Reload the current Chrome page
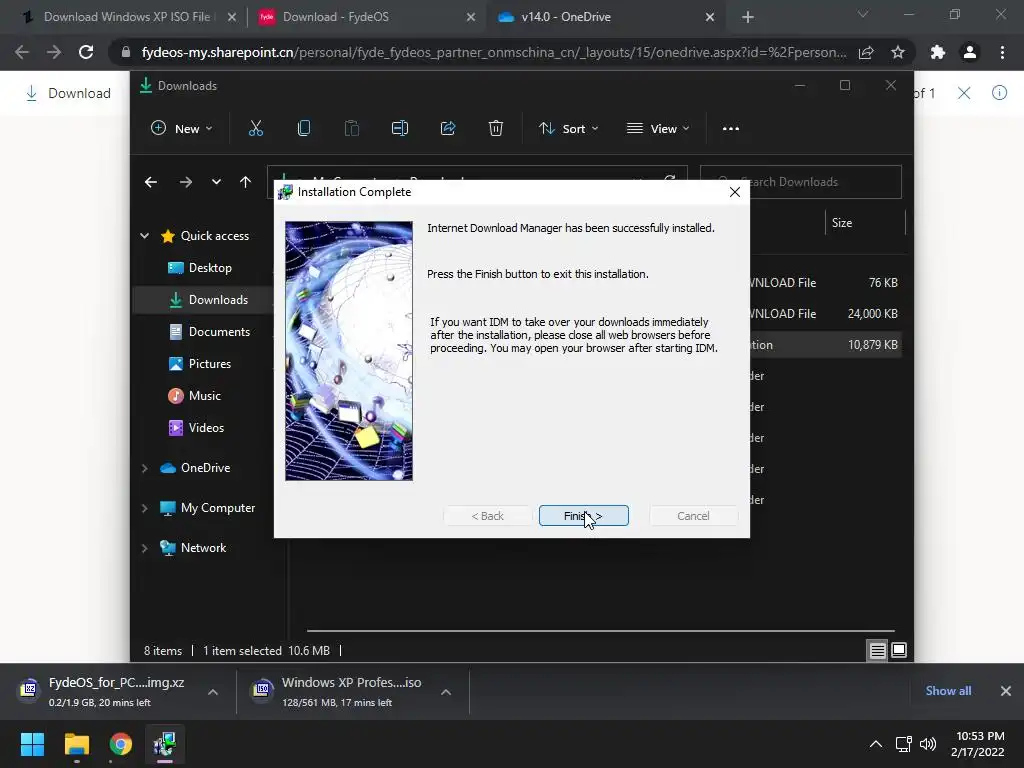This screenshot has height=768, width=1024. 86,52
